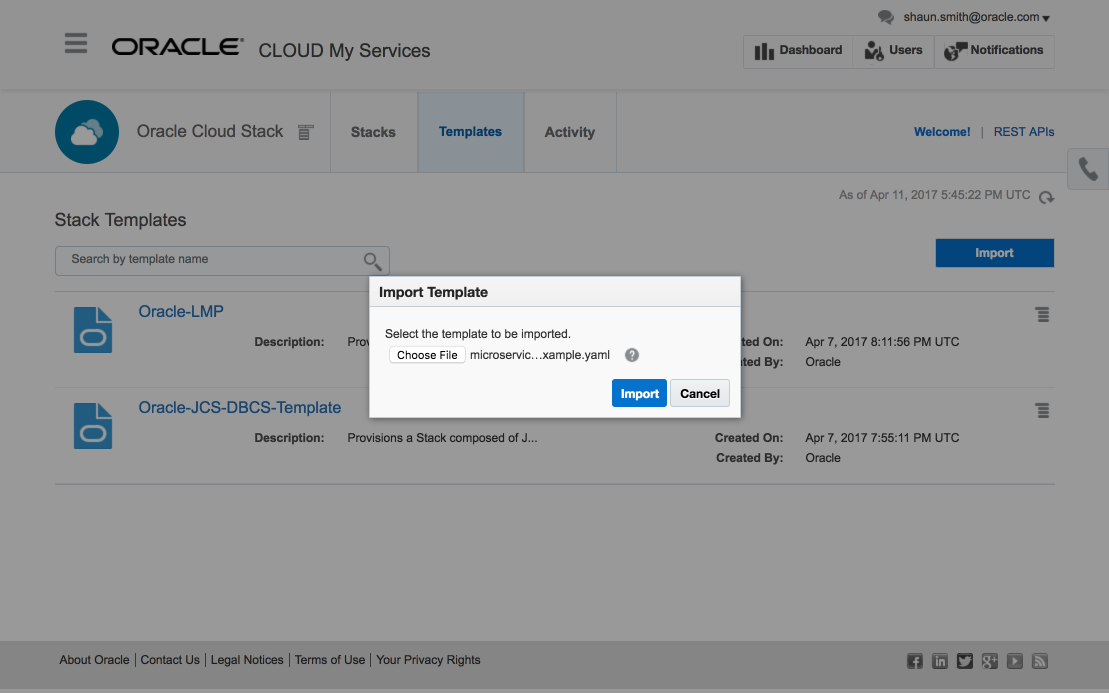Open the Users button
Viewport: 1109px width, 693px height.
(893, 52)
